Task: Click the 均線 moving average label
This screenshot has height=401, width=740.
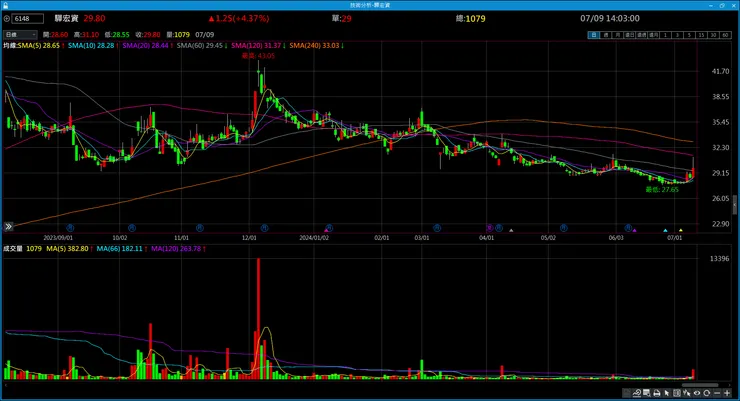Action: click(x=9, y=46)
